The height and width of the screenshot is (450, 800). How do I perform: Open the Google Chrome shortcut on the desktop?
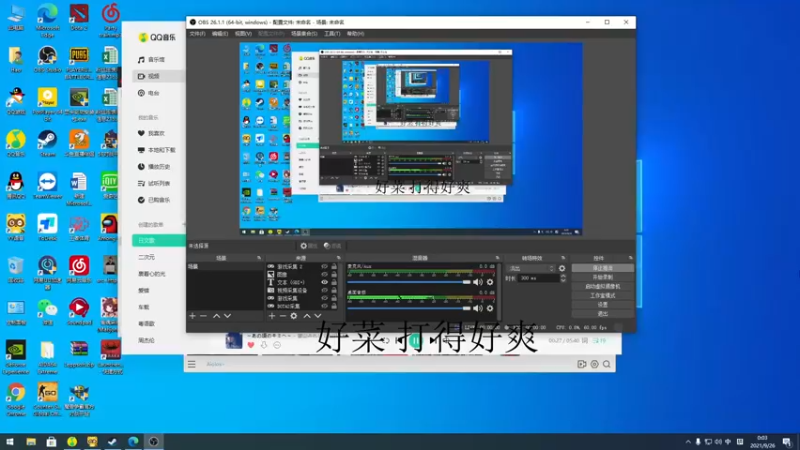coord(16,399)
